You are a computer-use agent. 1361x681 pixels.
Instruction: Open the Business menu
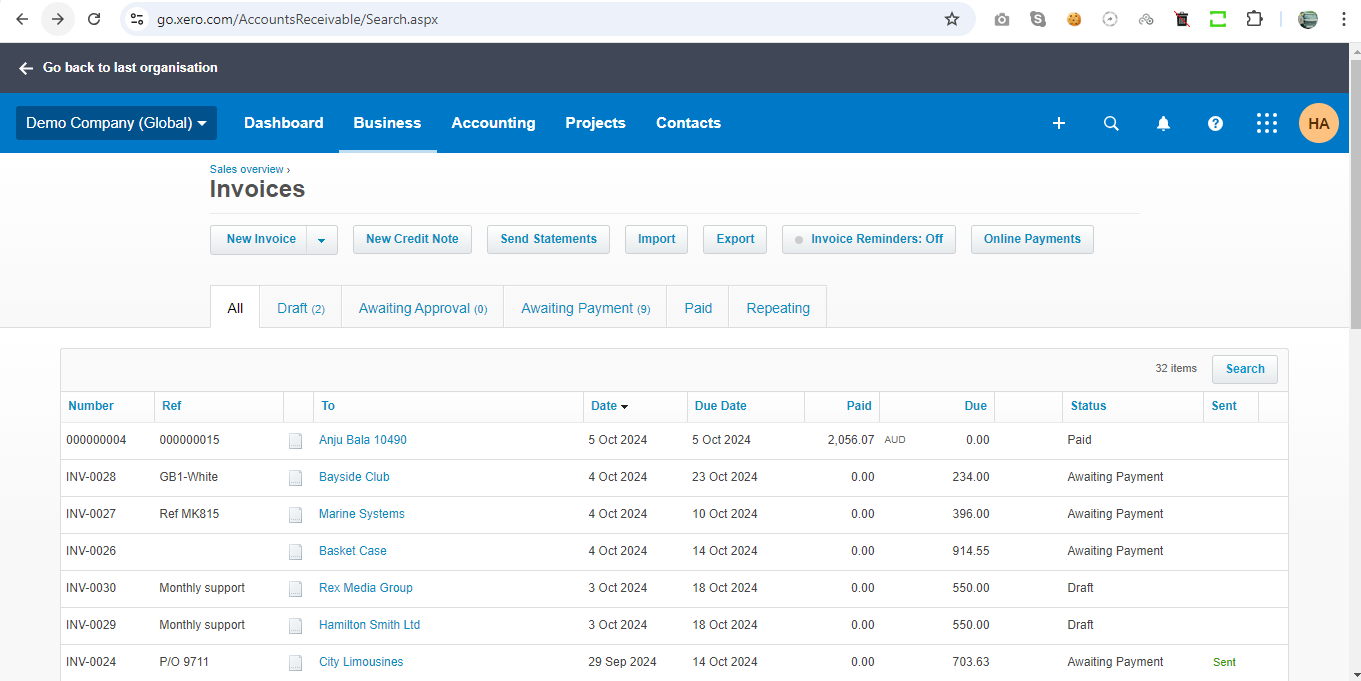click(x=387, y=123)
